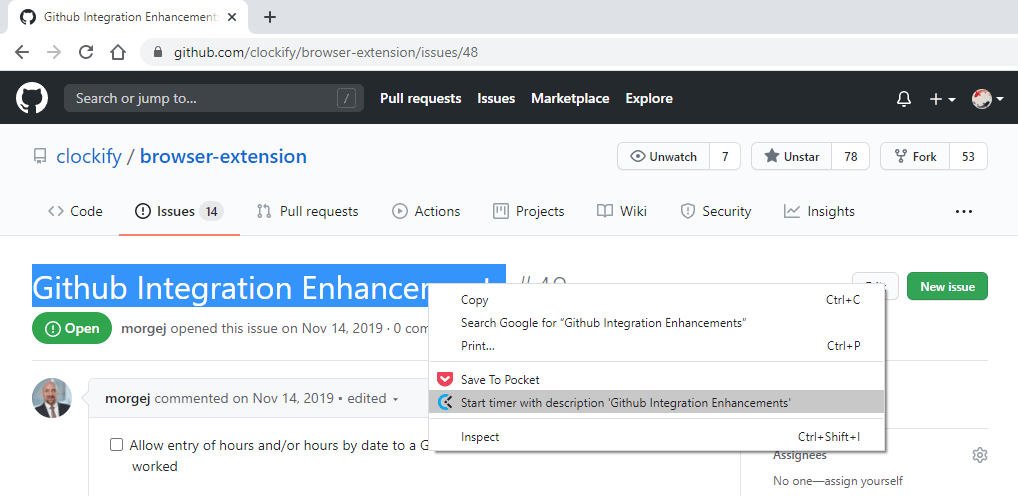Switch to the Actions tab

[426, 212]
